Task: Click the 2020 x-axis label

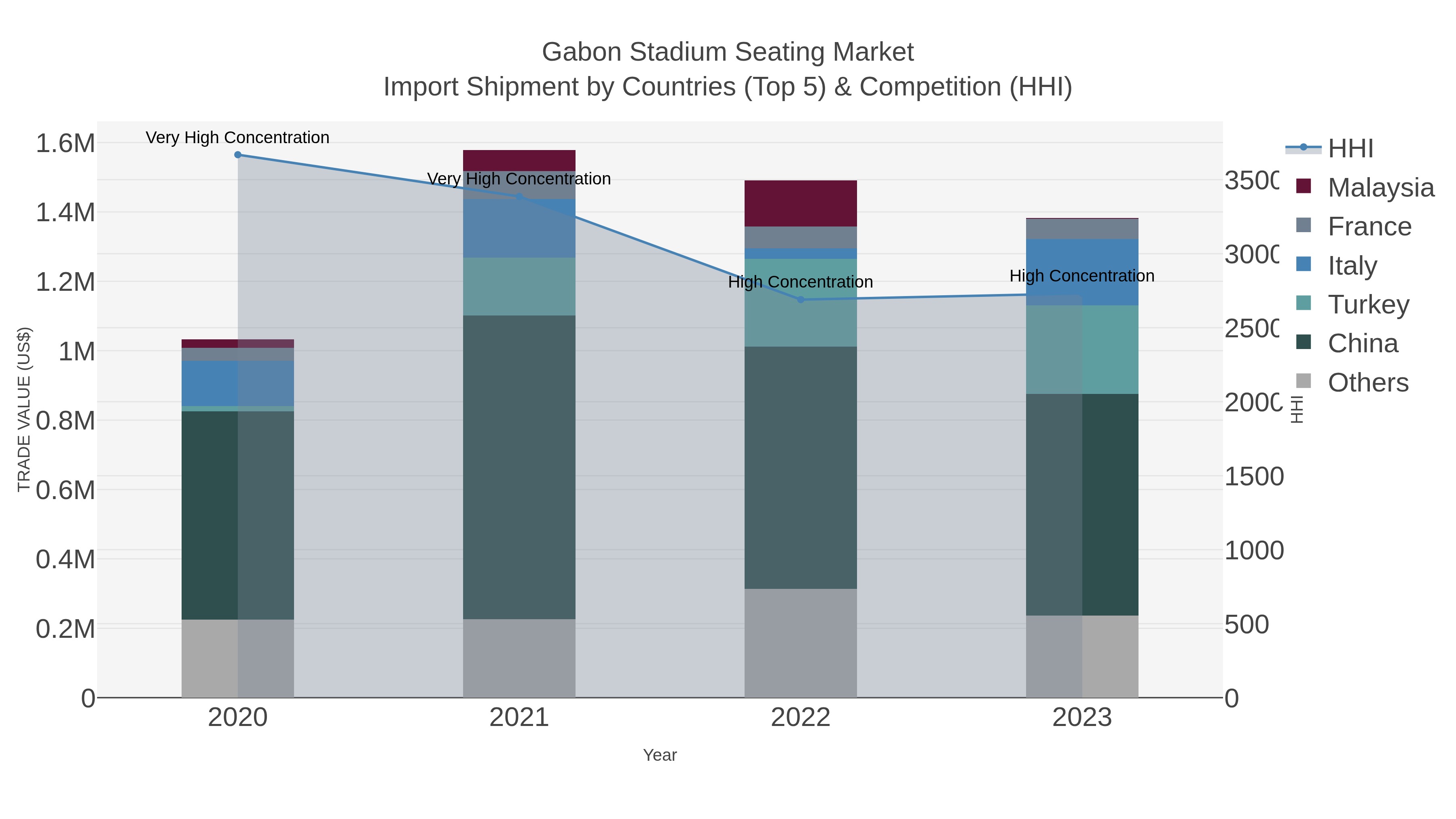Action: [x=238, y=718]
